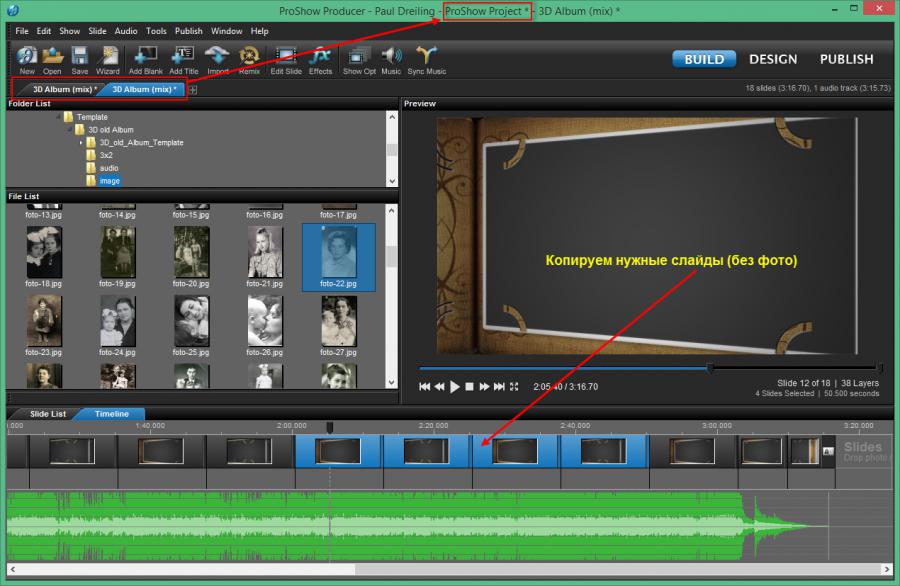
Task: Switch to the Timeline tab
Action: [x=112, y=414]
